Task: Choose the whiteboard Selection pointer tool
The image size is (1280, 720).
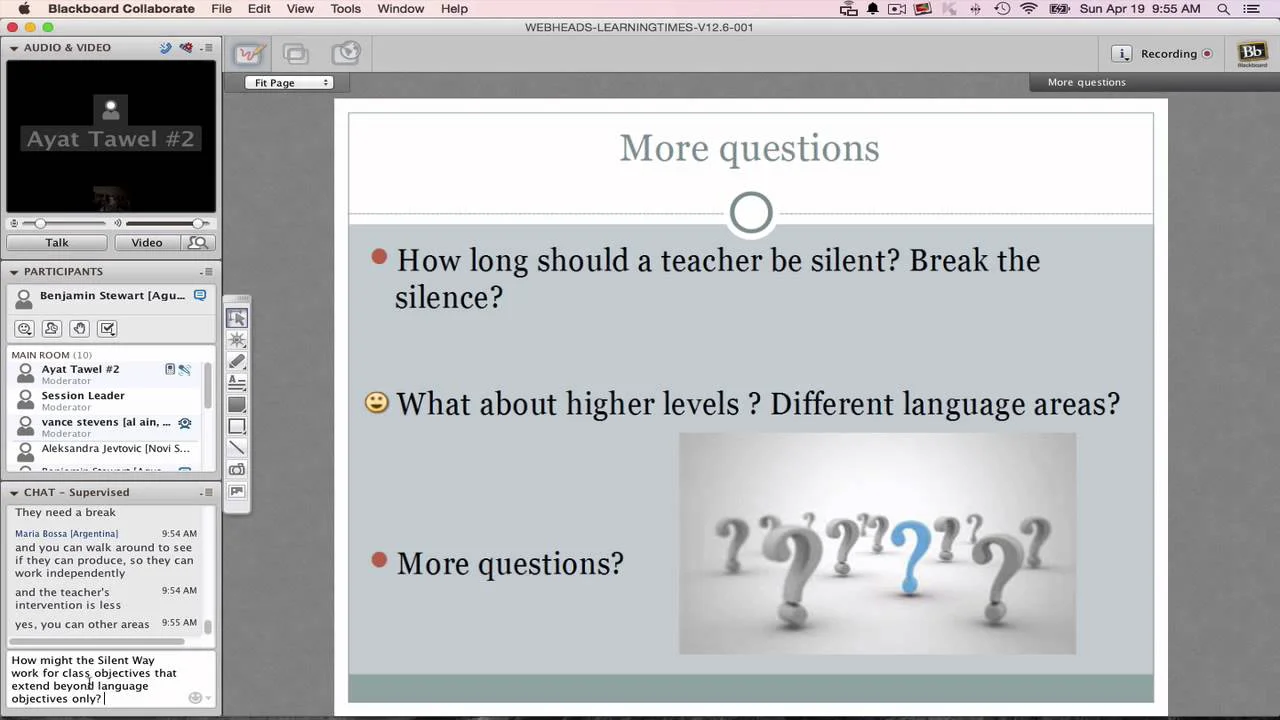Action: click(237, 318)
